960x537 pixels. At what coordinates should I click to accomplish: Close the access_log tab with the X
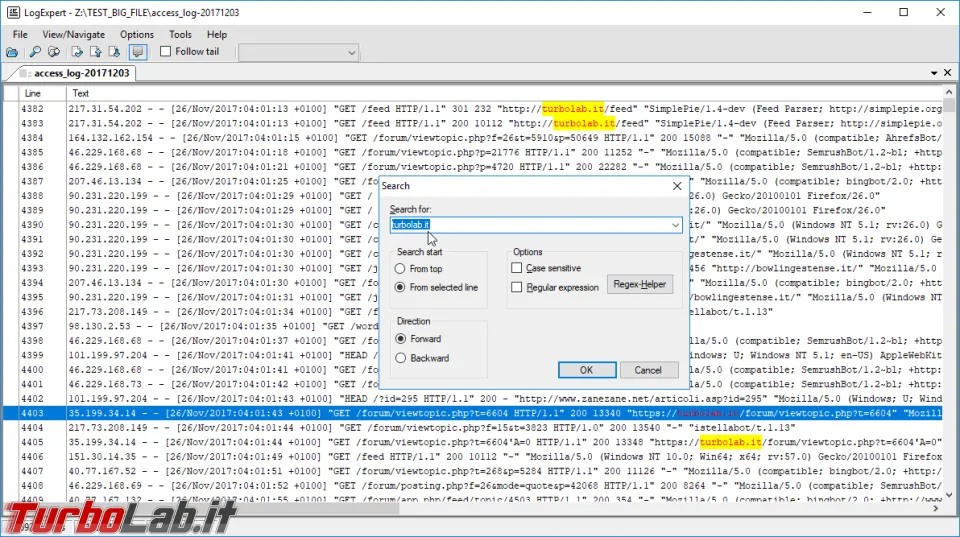(x=947, y=73)
